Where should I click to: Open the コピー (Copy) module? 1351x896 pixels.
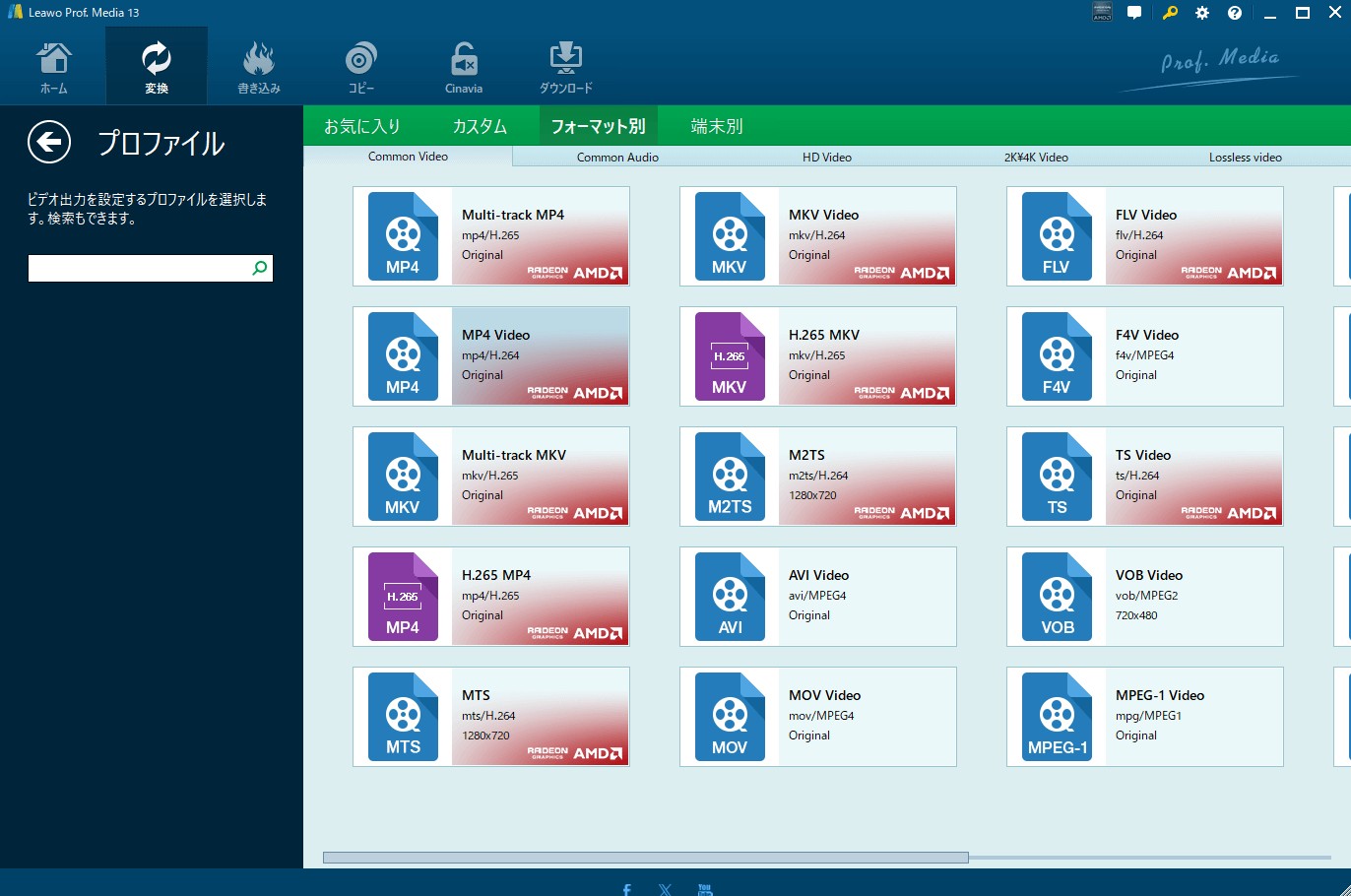coord(361,66)
